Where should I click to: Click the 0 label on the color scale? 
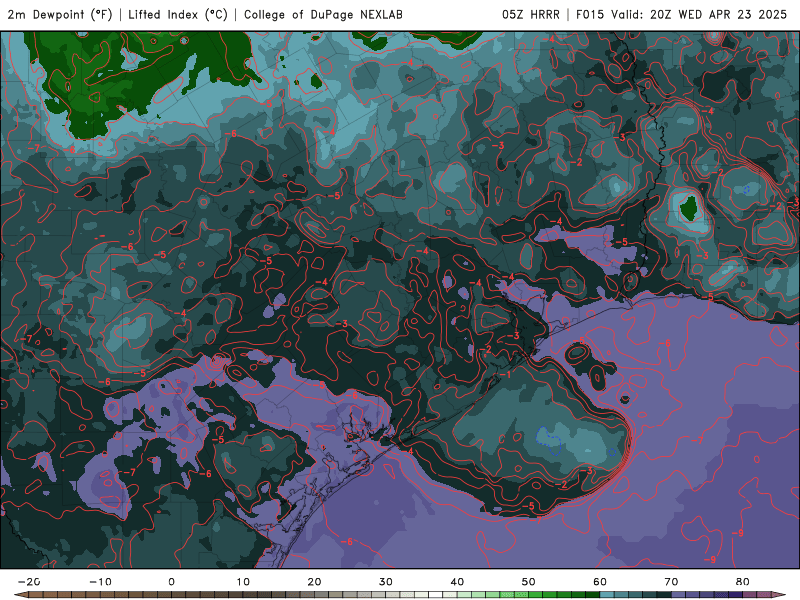pos(171,582)
